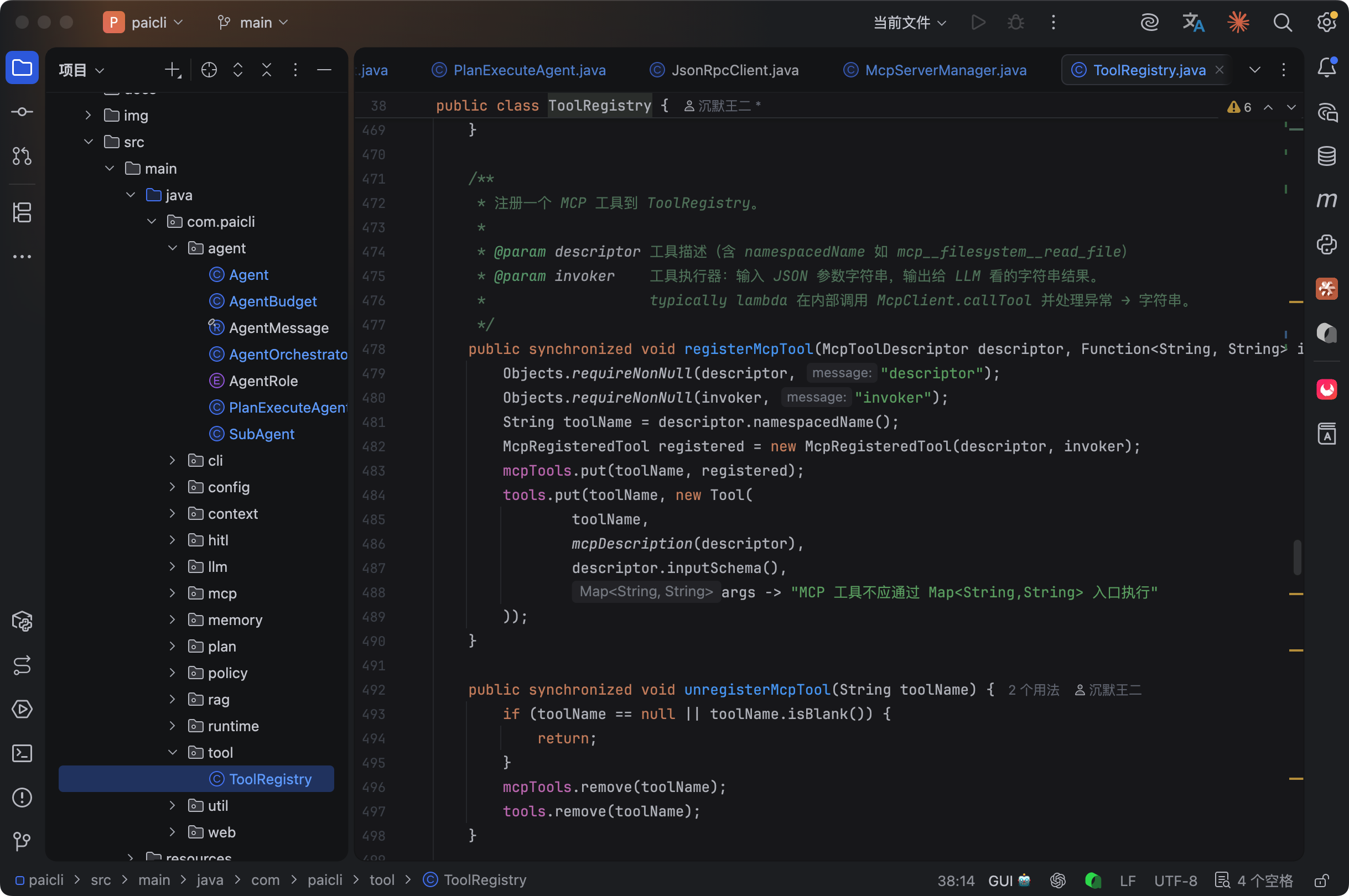Expand the config package
The image size is (1349, 896).
pyautogui.click(x=172, y=486)
